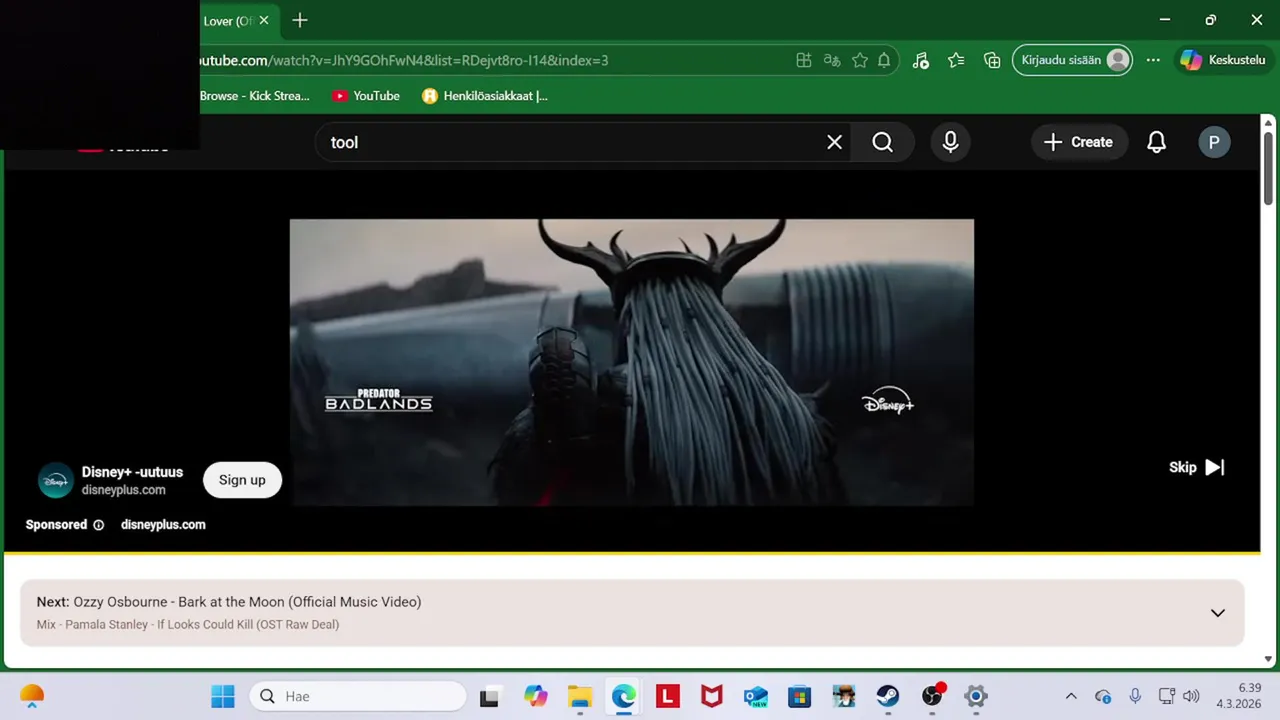1280x720 pixels.
Task: Open Microsoft Store from the taskbar
Action: point(800,697)
